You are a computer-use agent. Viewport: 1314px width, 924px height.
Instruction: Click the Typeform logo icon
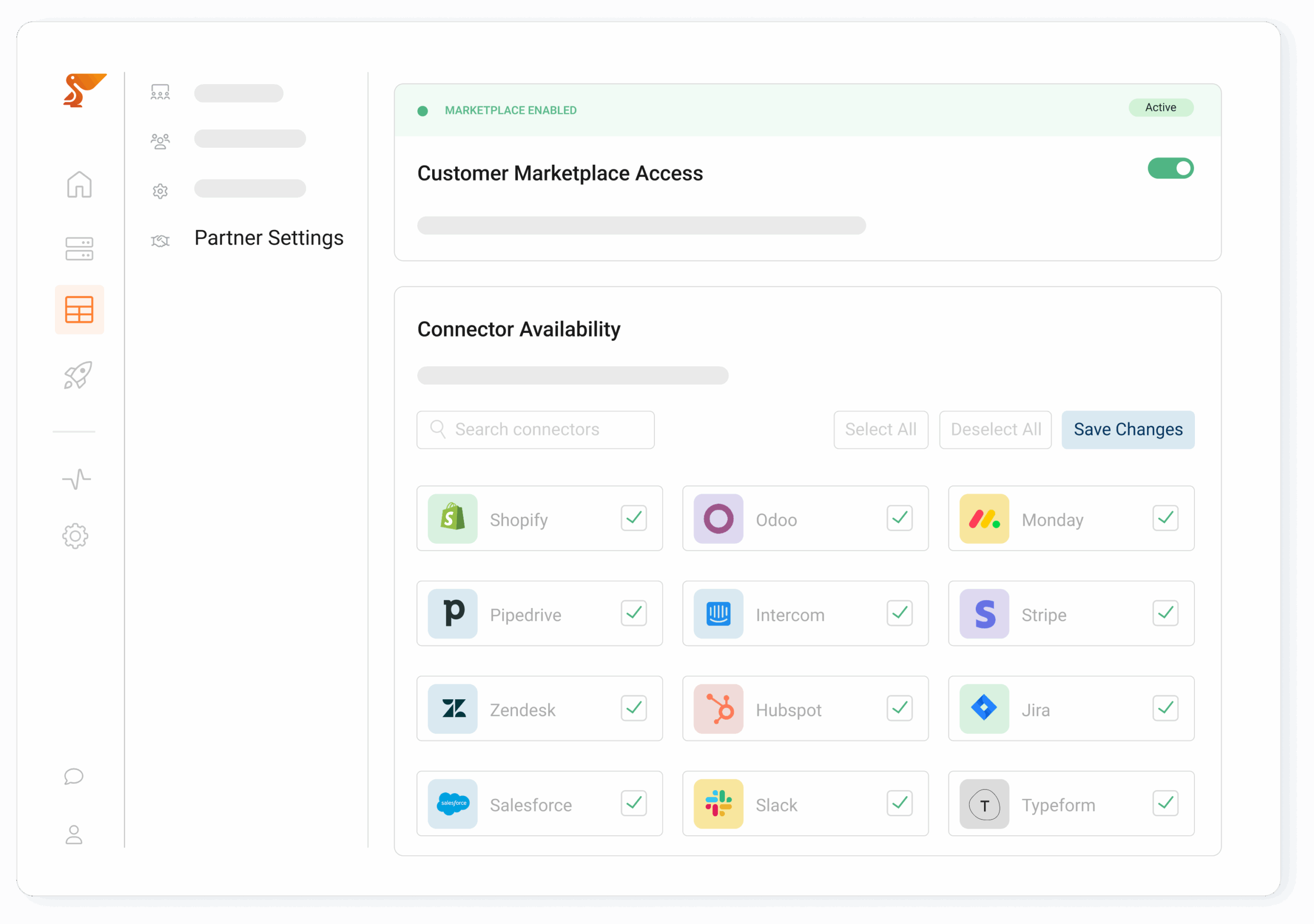[984, 803]
